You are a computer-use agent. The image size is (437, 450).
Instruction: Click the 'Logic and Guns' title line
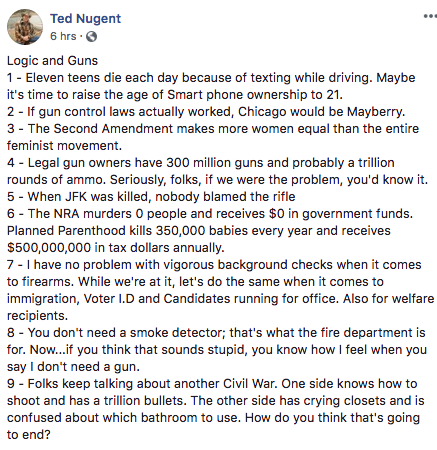[52, 61]
